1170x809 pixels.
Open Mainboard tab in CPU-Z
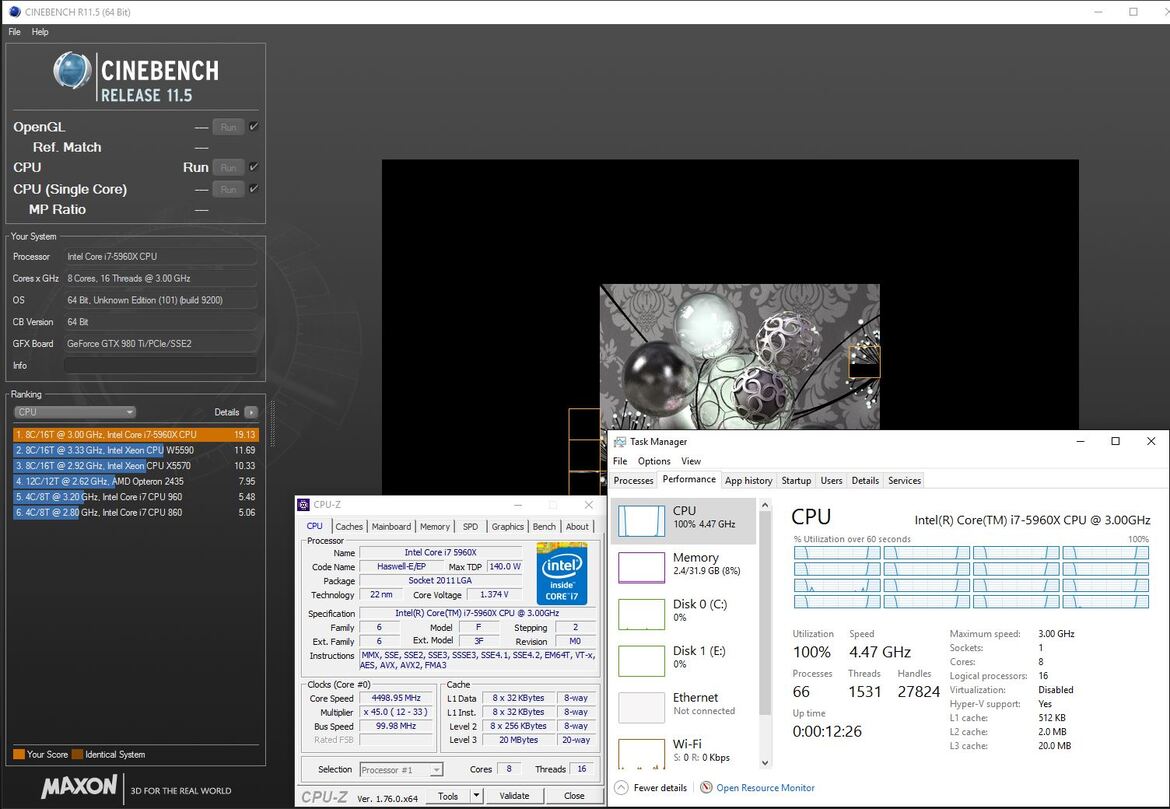point(391,526)
